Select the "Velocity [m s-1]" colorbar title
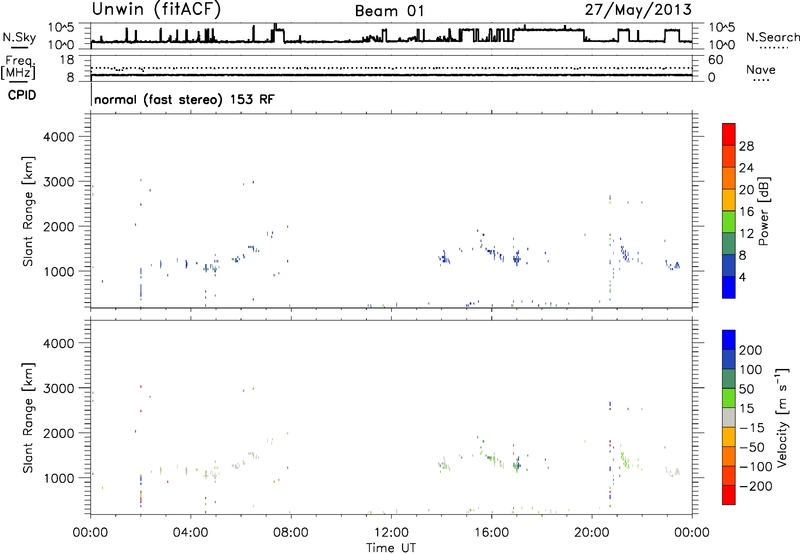800x554 pixels. tap(782, 417)
